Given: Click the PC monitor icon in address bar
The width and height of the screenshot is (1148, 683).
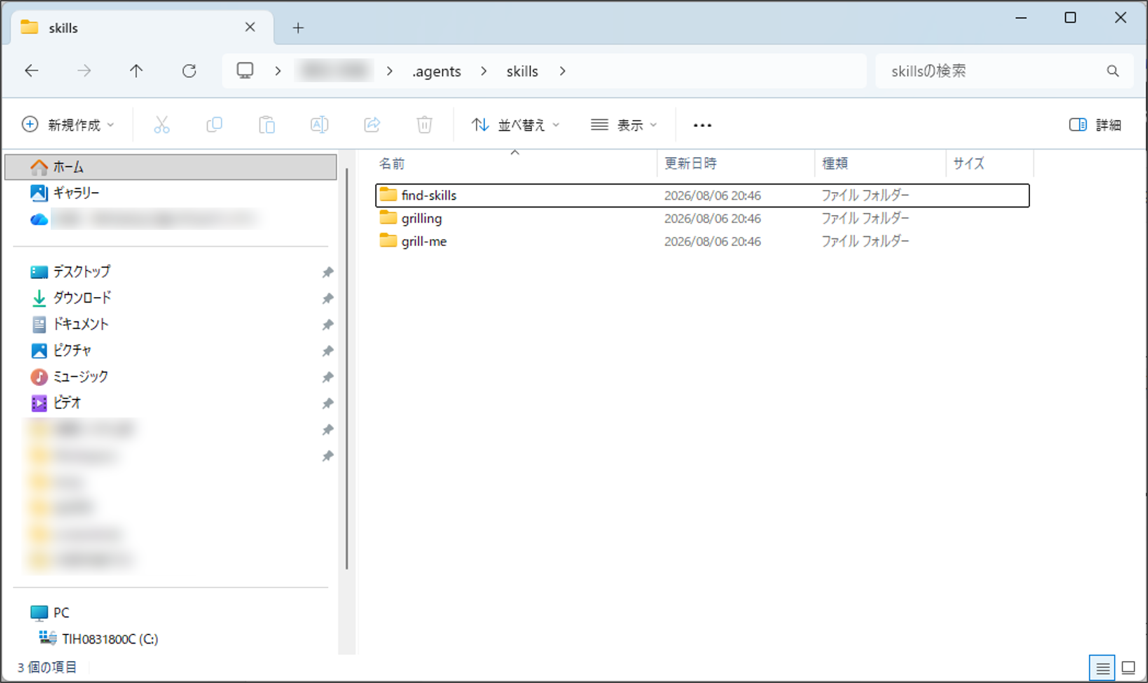Looking at the screenshot, I should [x=245, y=71].
